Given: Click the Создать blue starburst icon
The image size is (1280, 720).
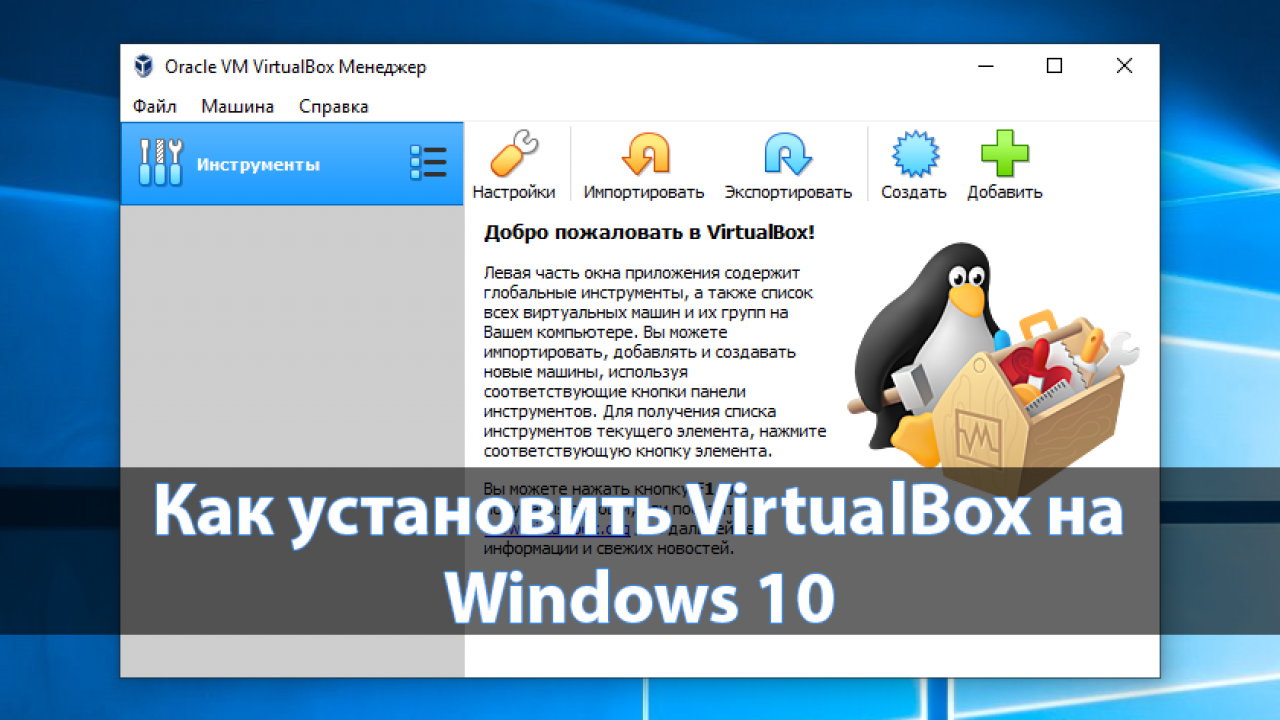Looking at the screenshot, I should 913,155.
